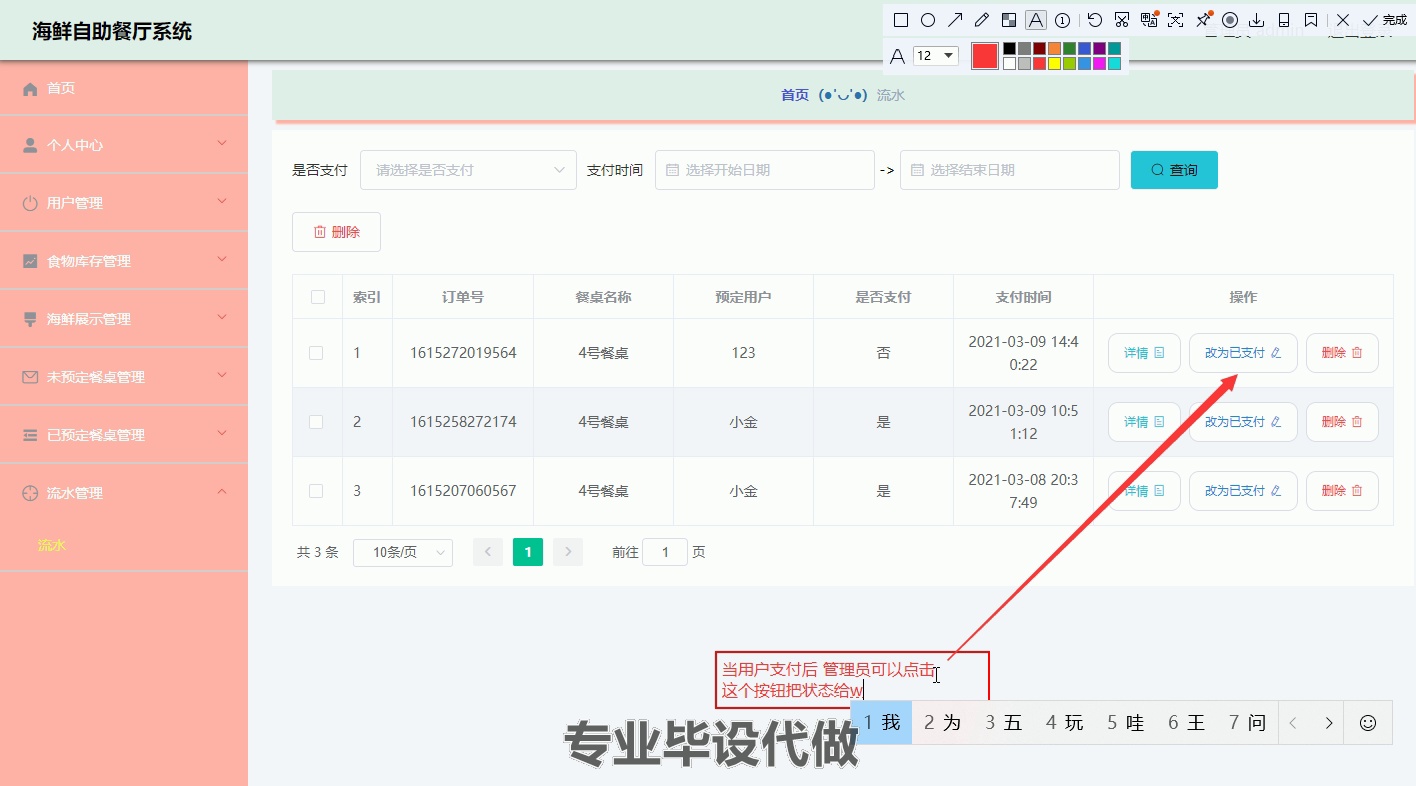Click the scissors cut screenshot icon
Image resolution: width=1416 pixels, height=786 pixels.
pyautogui.click(x=1122, y=20)
